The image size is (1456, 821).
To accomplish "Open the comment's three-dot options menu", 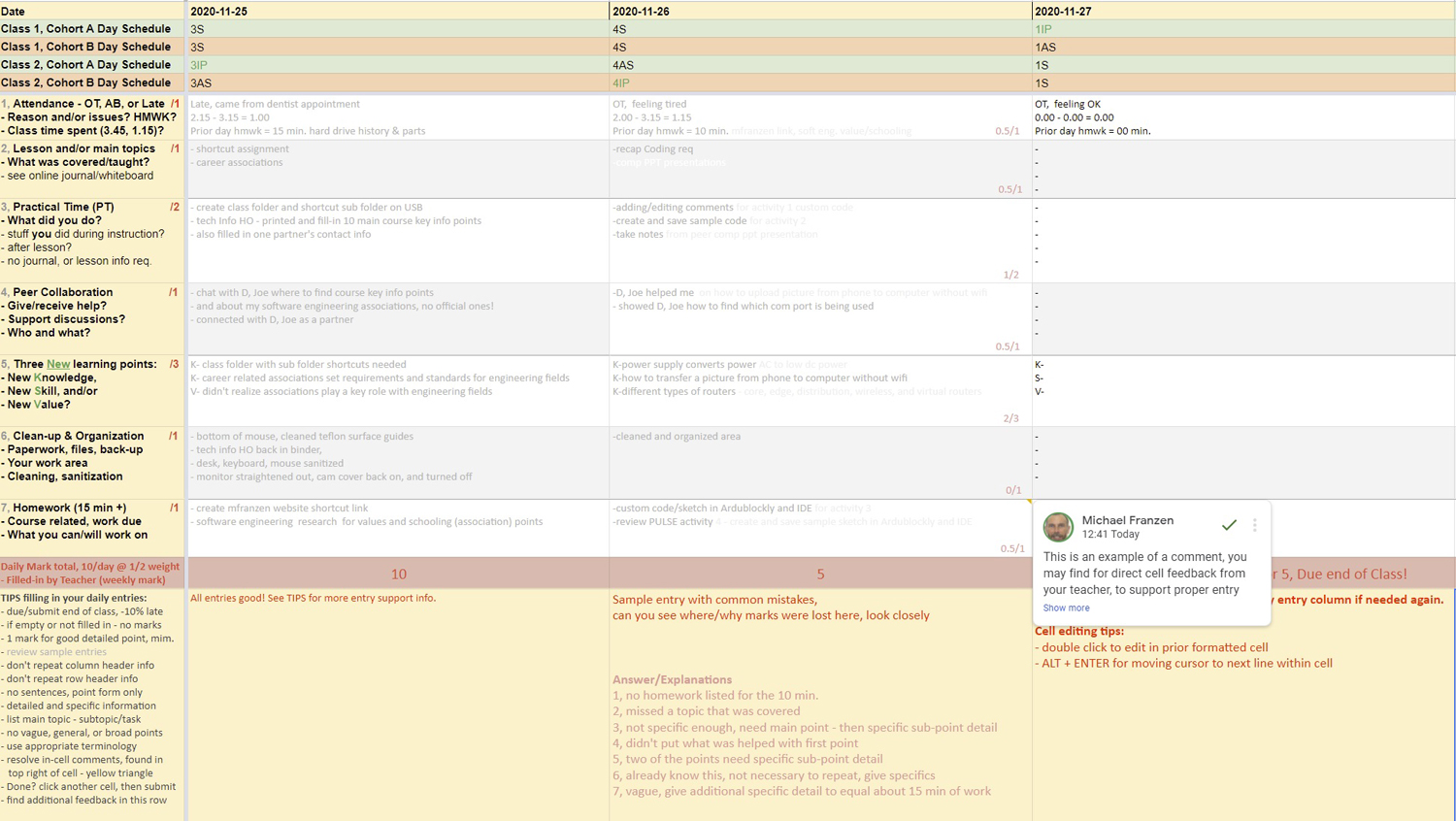I will pyautogui.click(x=1254, y=525).
